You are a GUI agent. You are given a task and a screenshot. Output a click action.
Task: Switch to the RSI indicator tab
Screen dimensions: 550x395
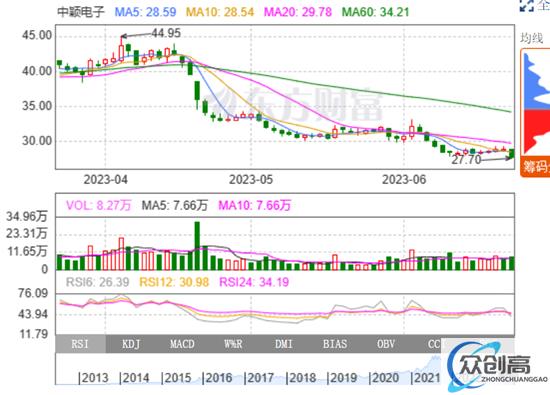click(80, 344)
